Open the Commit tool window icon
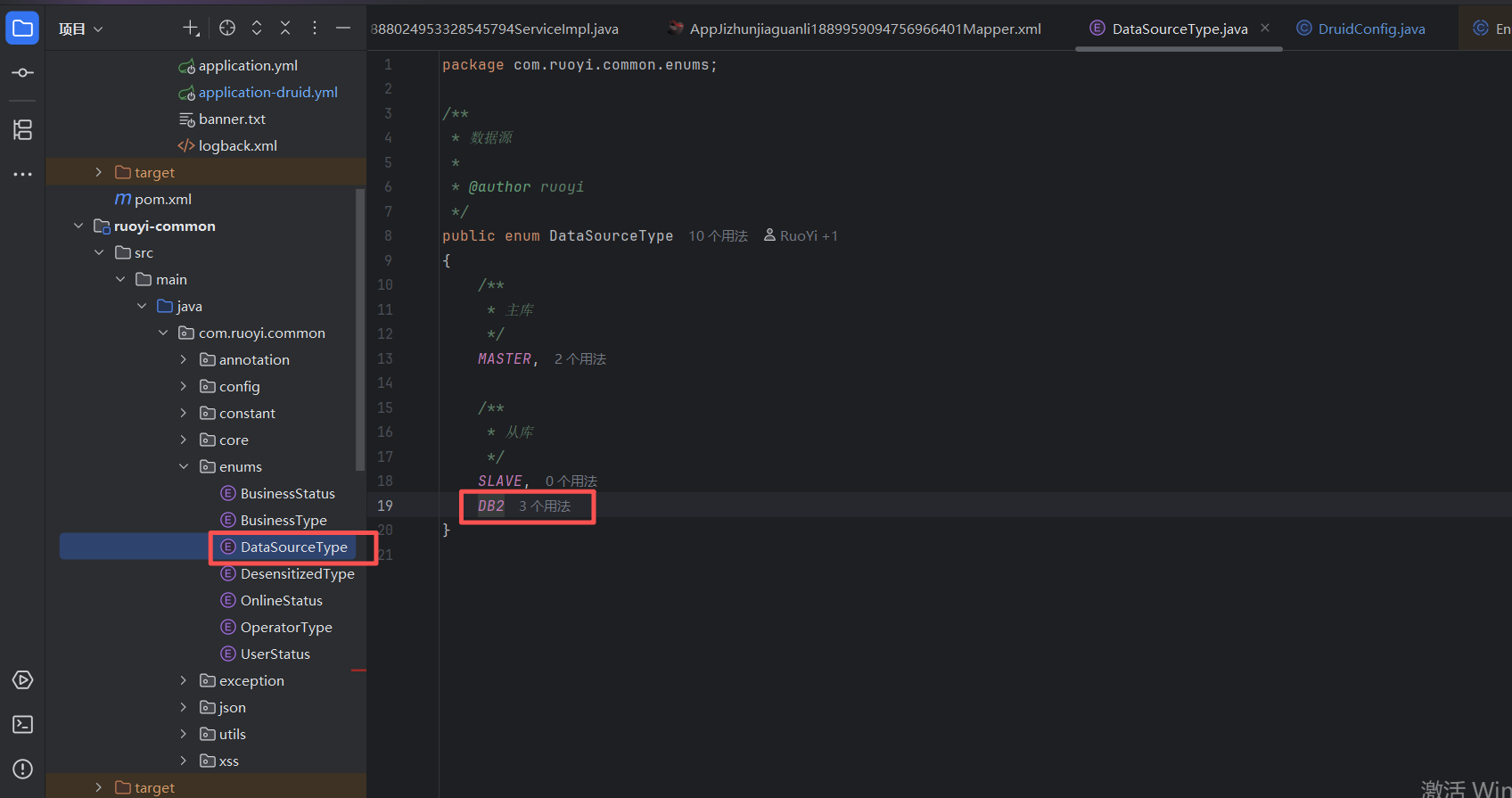The height and width of the screenshot is (798, 1512). click(x=22, y=72)
